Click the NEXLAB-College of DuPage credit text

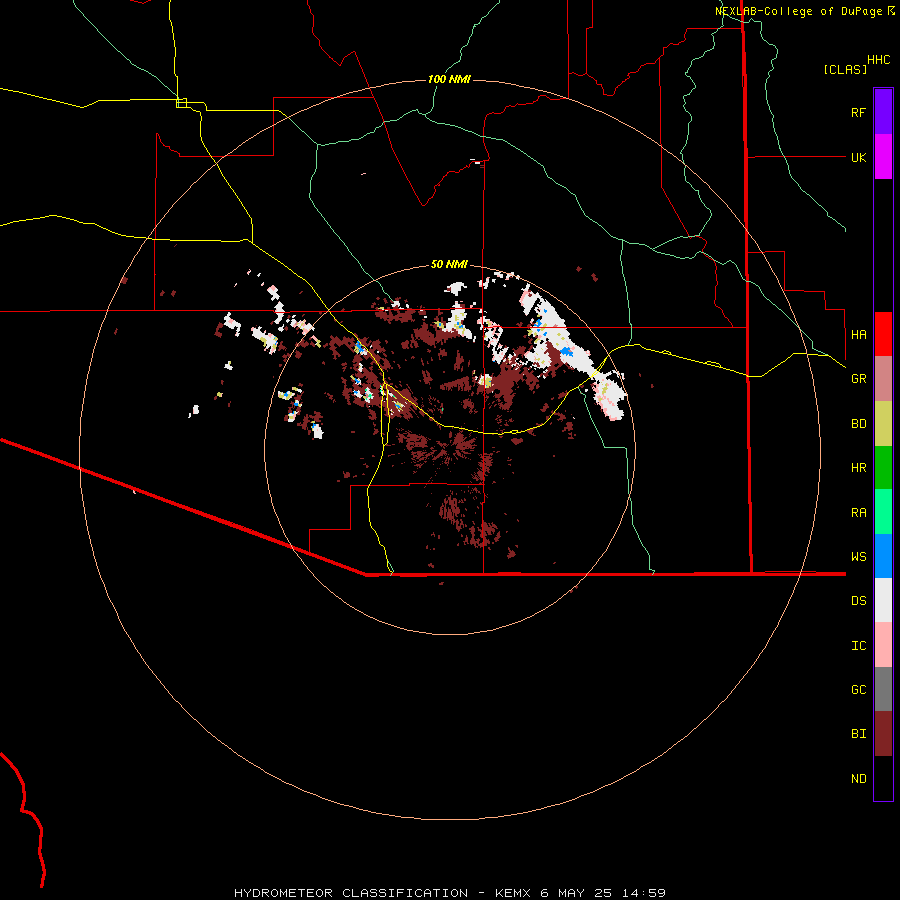click(x=804, y=11)
